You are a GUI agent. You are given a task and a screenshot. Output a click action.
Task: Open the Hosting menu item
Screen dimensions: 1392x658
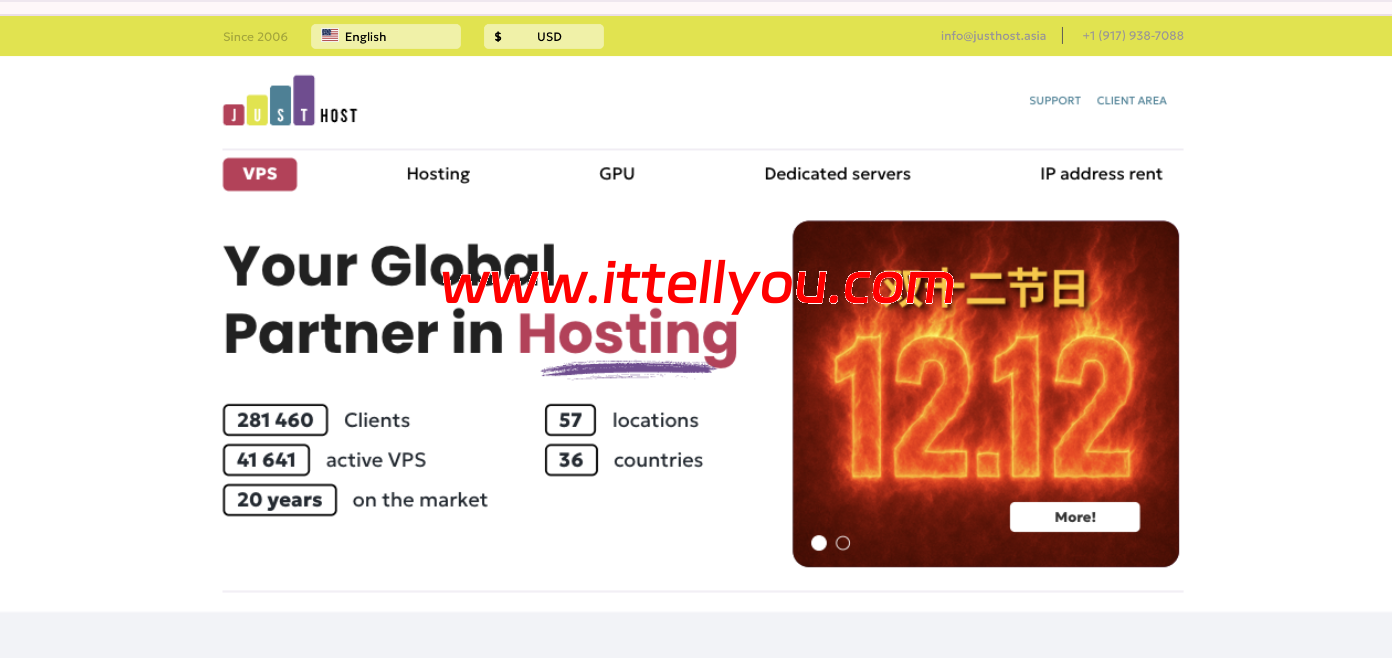tap(438, 174)
